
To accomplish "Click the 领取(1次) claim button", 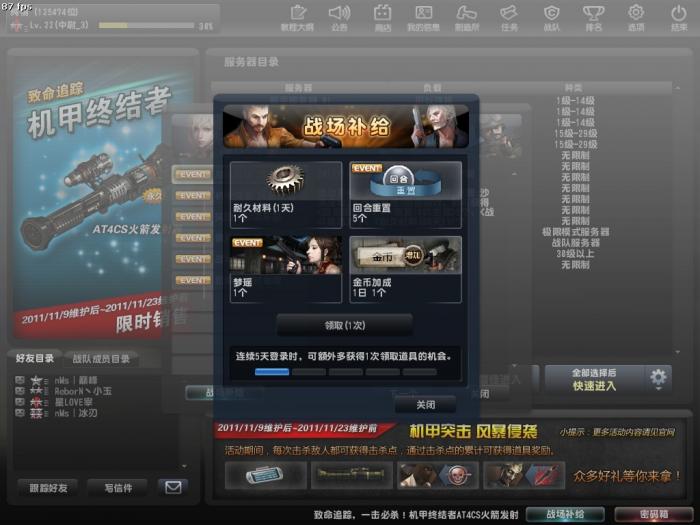I will point(345,325).
